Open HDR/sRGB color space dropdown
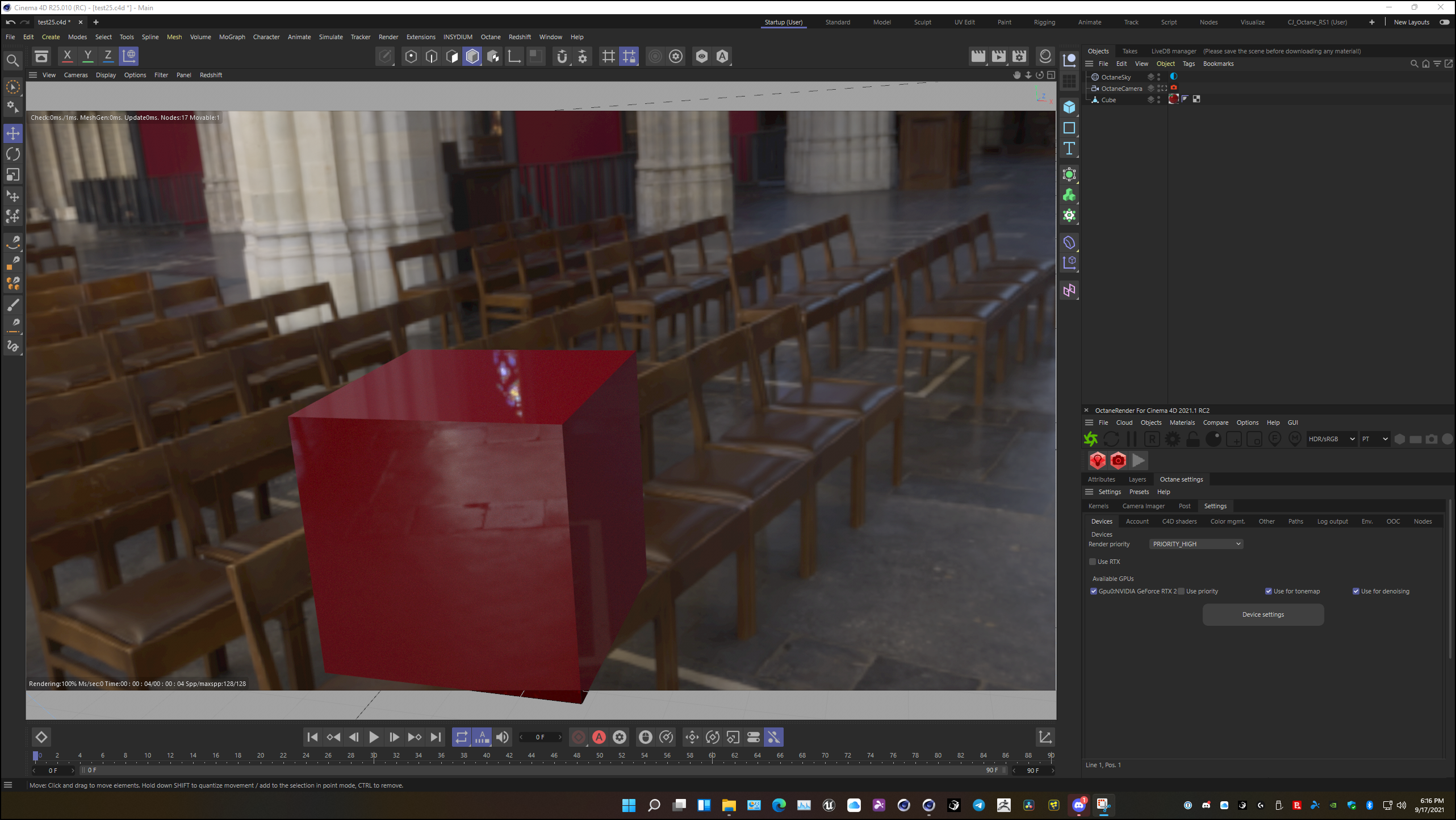Image resolution: width=1456 pixels, height=820 pixels. (1331, 439)
